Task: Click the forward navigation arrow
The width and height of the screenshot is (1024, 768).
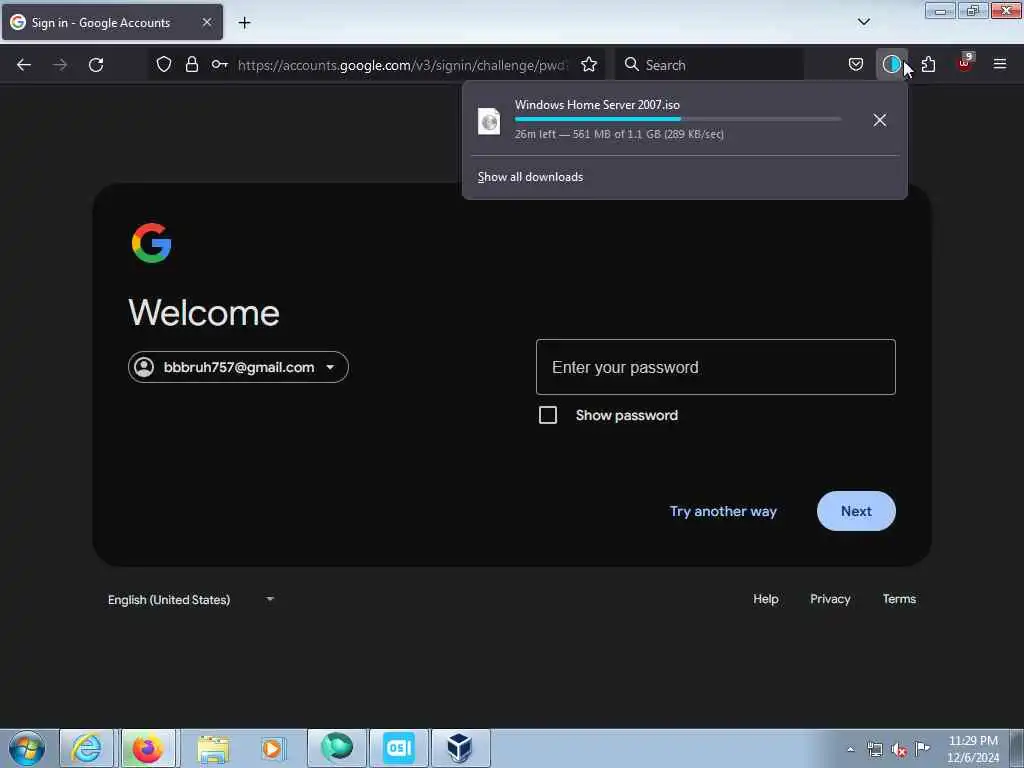Action: pos(60,65)
